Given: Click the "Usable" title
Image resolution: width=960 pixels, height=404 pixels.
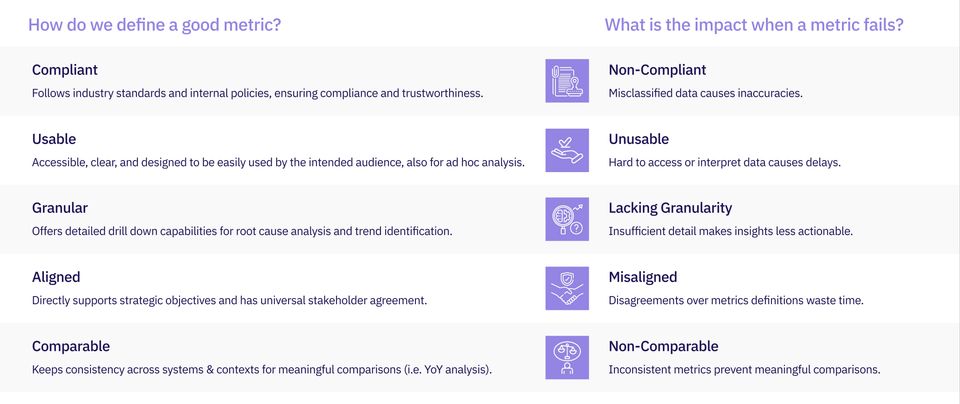Looking at the screenshot, I should coord(54,139).
